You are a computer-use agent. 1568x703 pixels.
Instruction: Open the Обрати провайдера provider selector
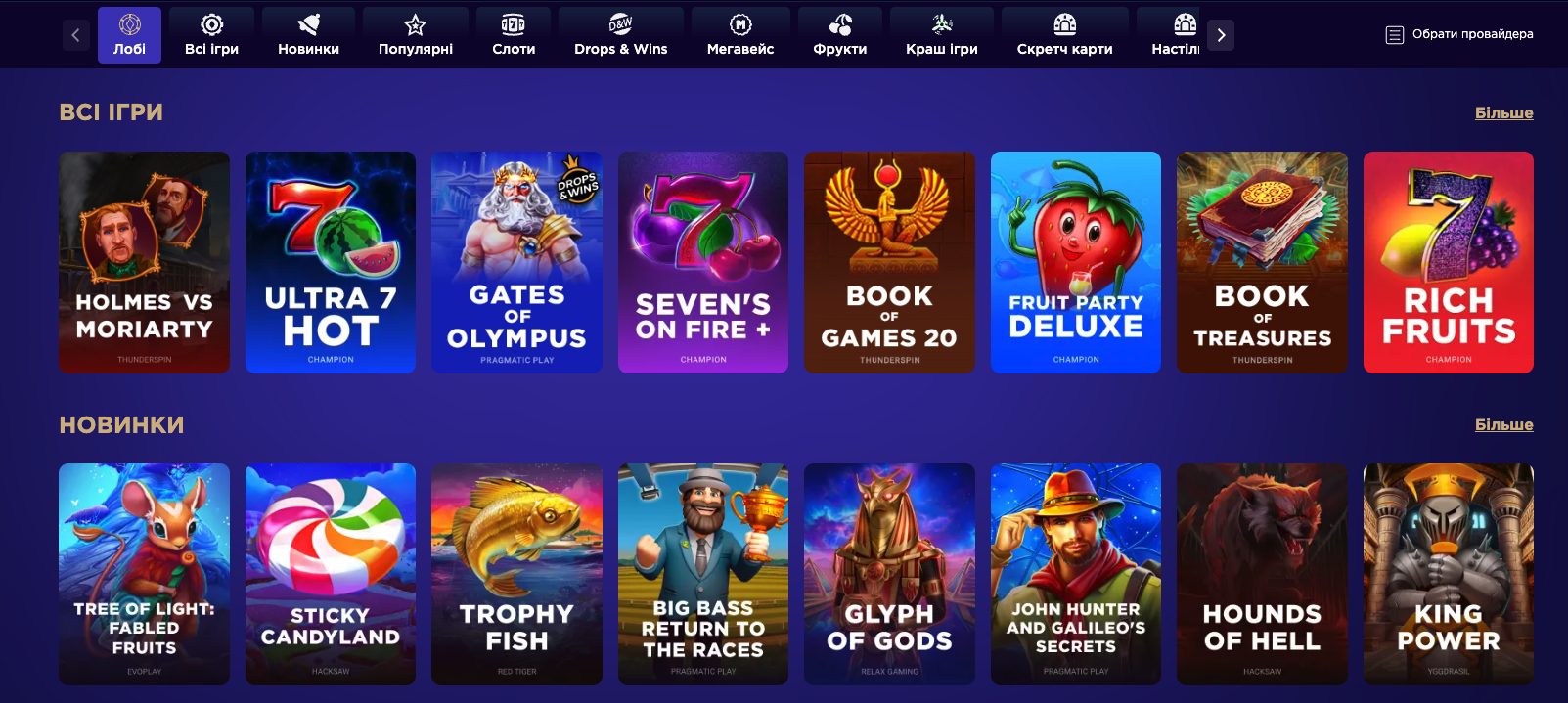pyautogui.click(x=1459, y=34)
